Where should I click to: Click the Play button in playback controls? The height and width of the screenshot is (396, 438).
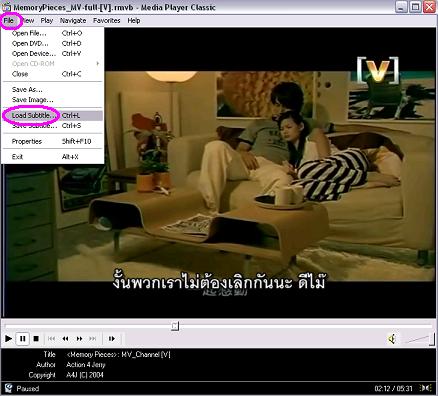coord(9,339)
